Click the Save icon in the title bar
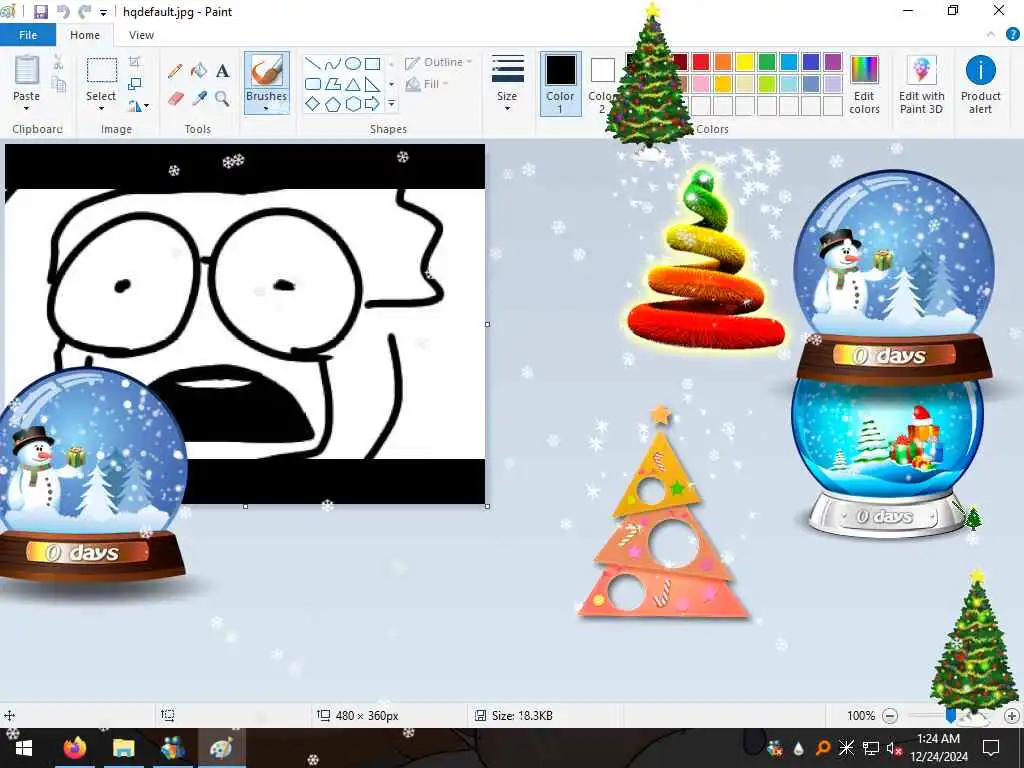 (41, 12)
